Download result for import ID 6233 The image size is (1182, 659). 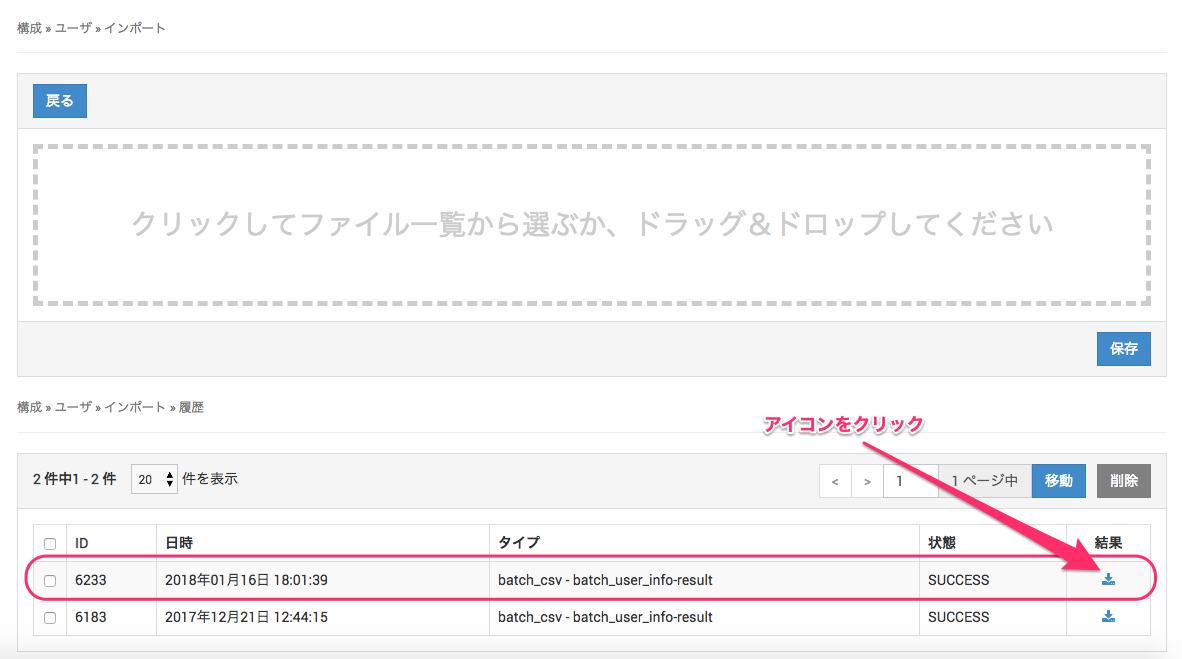[x=1108, y=580]
